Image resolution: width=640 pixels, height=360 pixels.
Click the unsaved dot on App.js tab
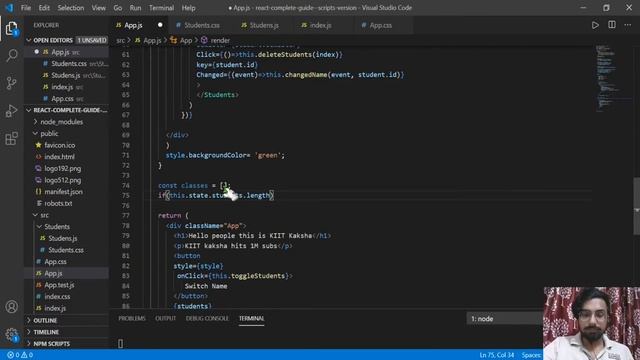pyautogui.click(x=160, y=25)
